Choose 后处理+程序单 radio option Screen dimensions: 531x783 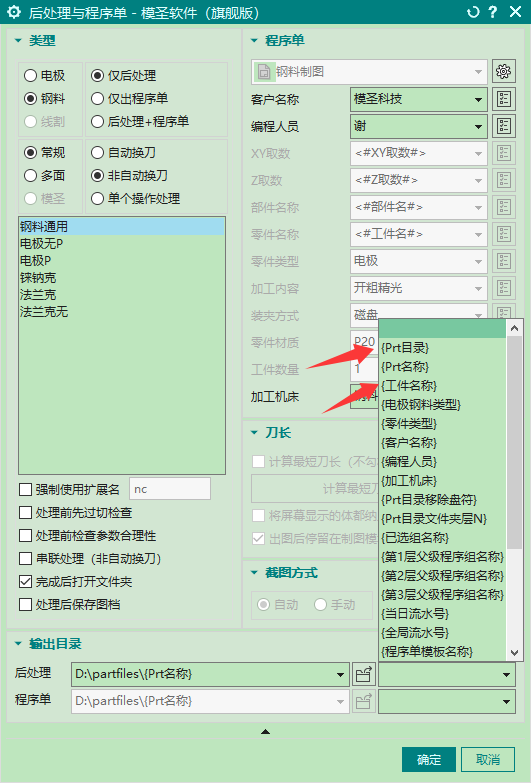pos(97,121)
